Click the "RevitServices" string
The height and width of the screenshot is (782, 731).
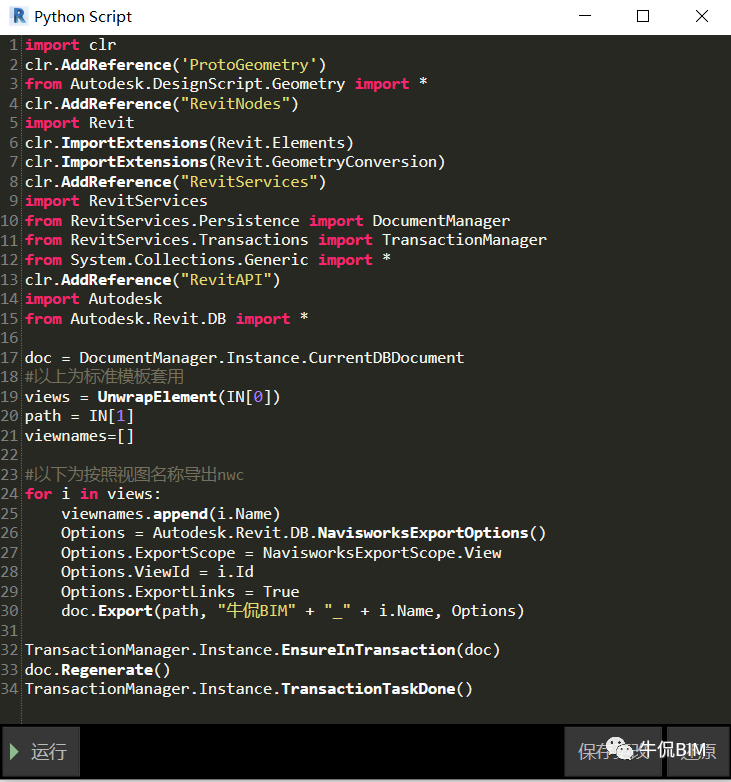tap(249, 182)
